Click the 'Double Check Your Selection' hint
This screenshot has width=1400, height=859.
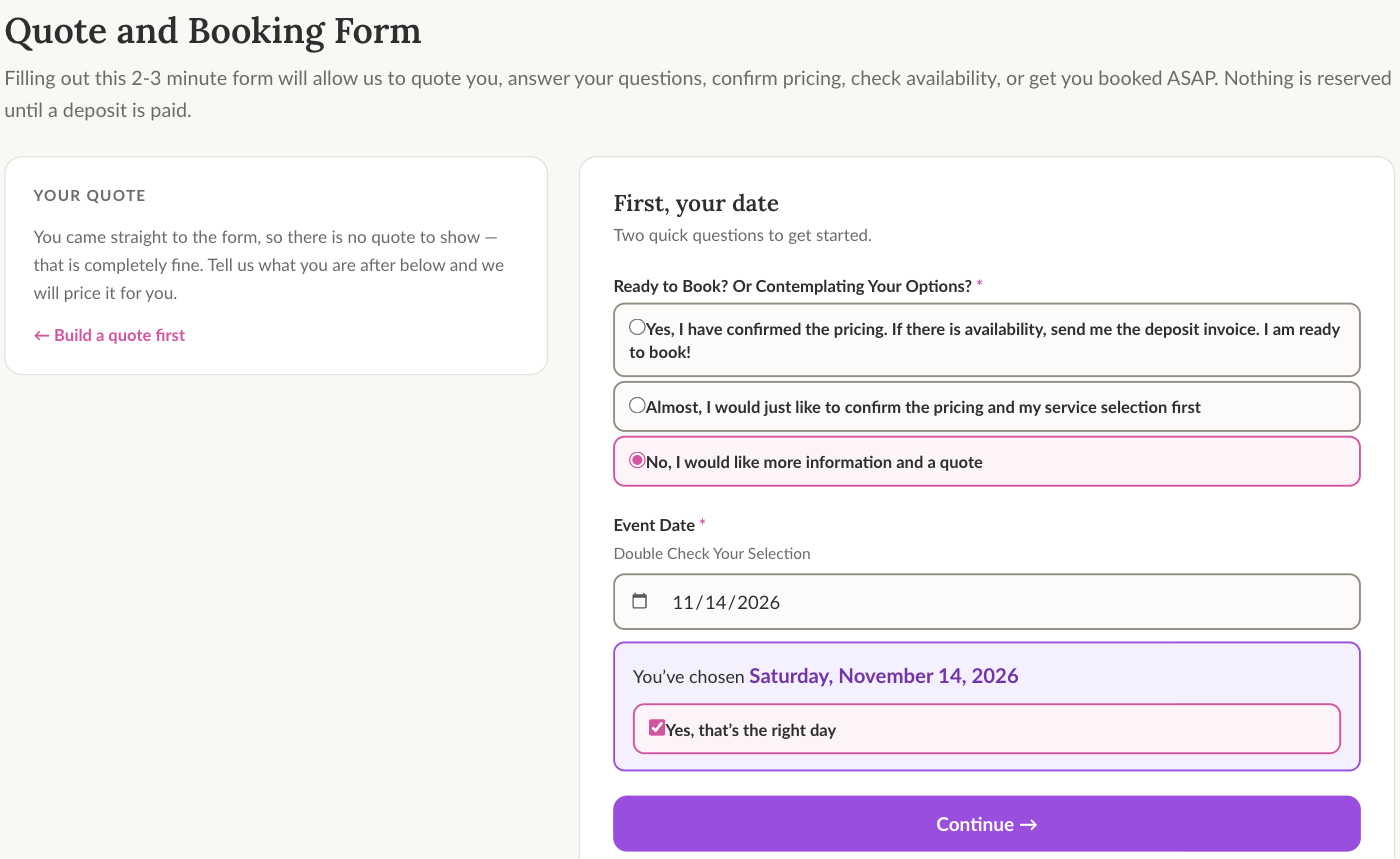point(712,553)
